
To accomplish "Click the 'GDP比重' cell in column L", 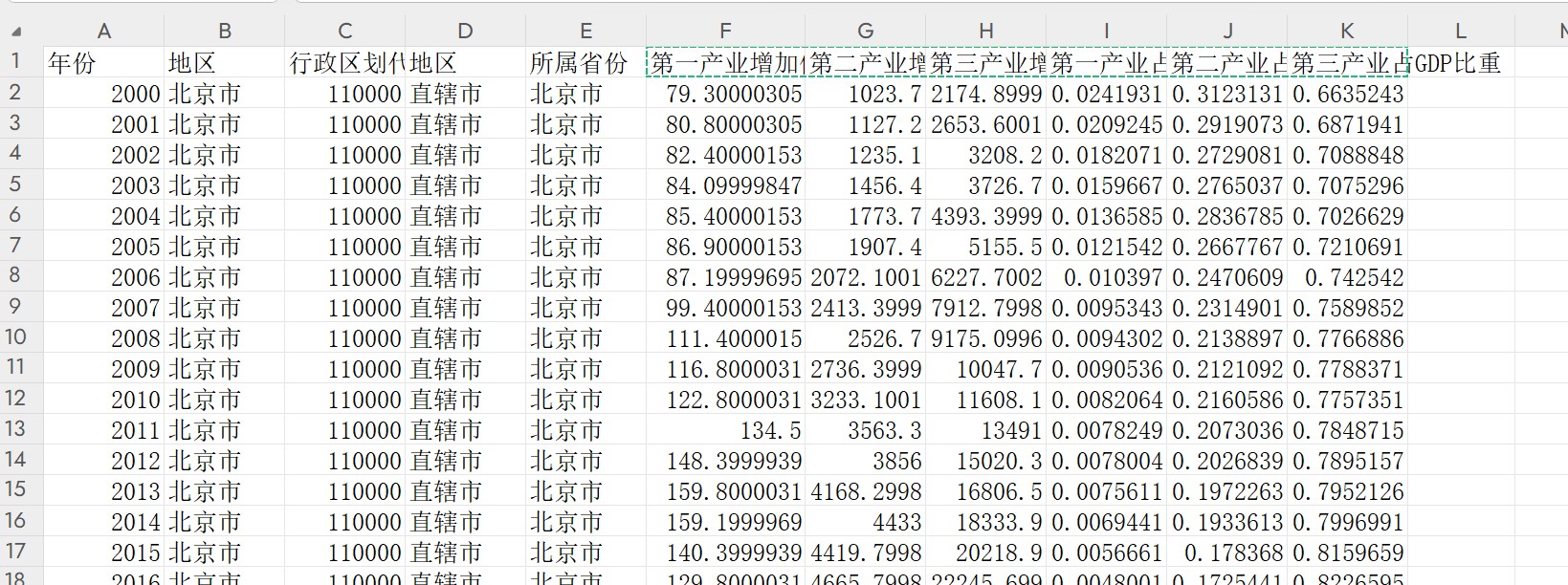I will click(x=1461, y=63).
